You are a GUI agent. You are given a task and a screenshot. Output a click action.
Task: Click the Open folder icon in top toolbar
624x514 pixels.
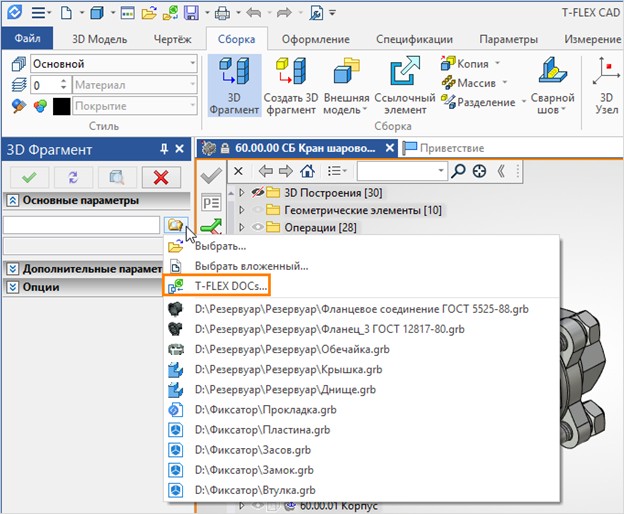149,13
